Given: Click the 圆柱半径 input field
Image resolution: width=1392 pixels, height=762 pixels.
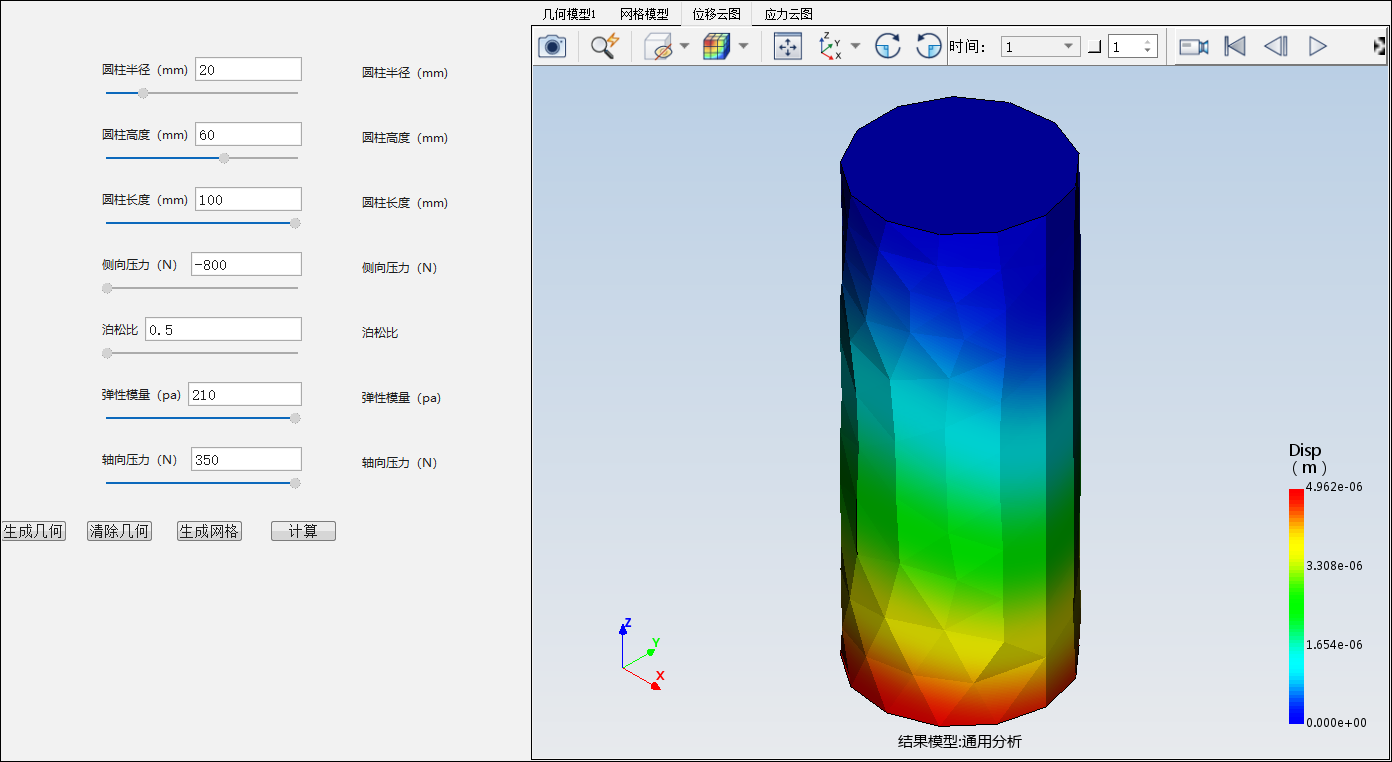Looking at the screenshot, I should 248,69.
